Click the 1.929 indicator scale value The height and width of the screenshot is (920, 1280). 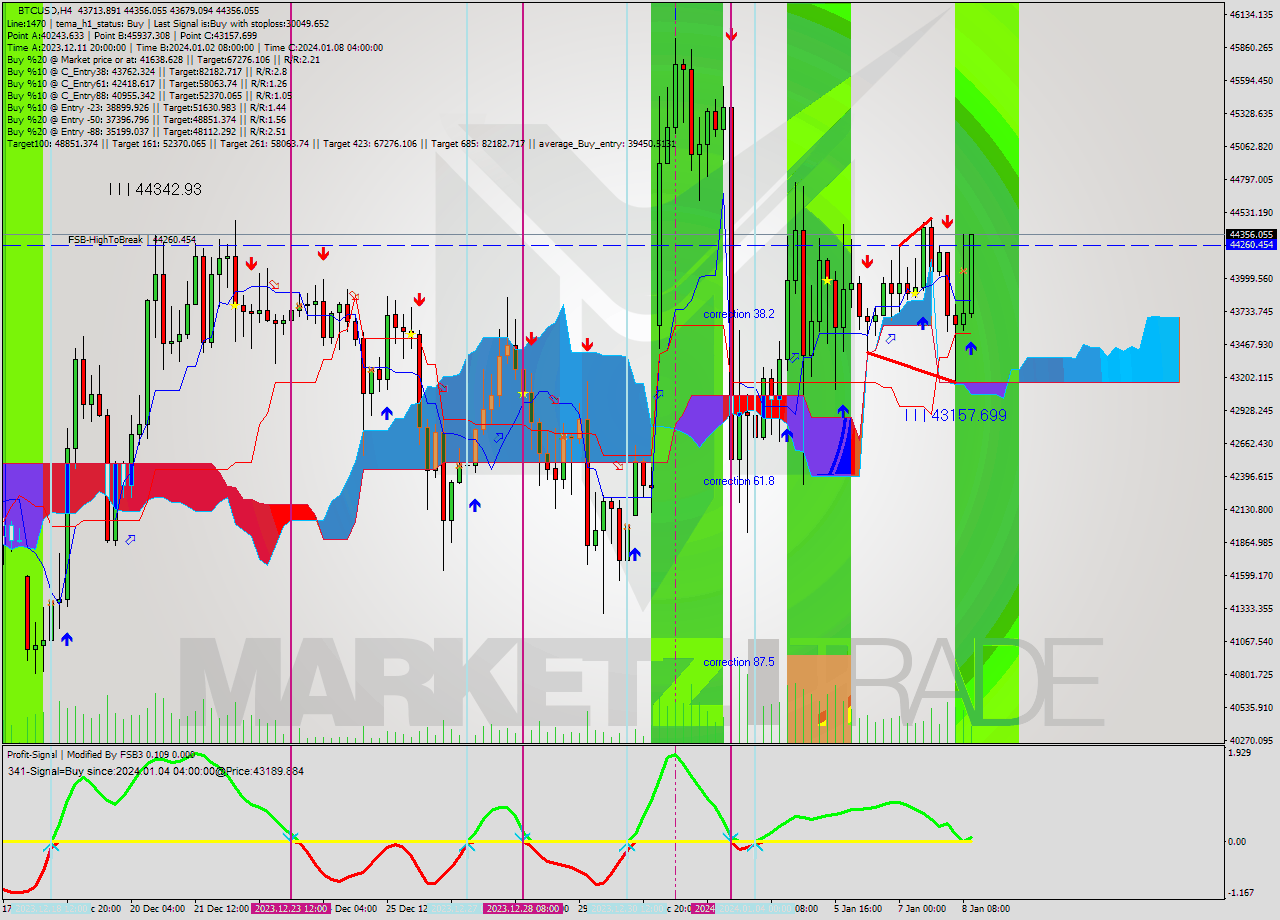pyautogui.click(x=1238, y=752)
